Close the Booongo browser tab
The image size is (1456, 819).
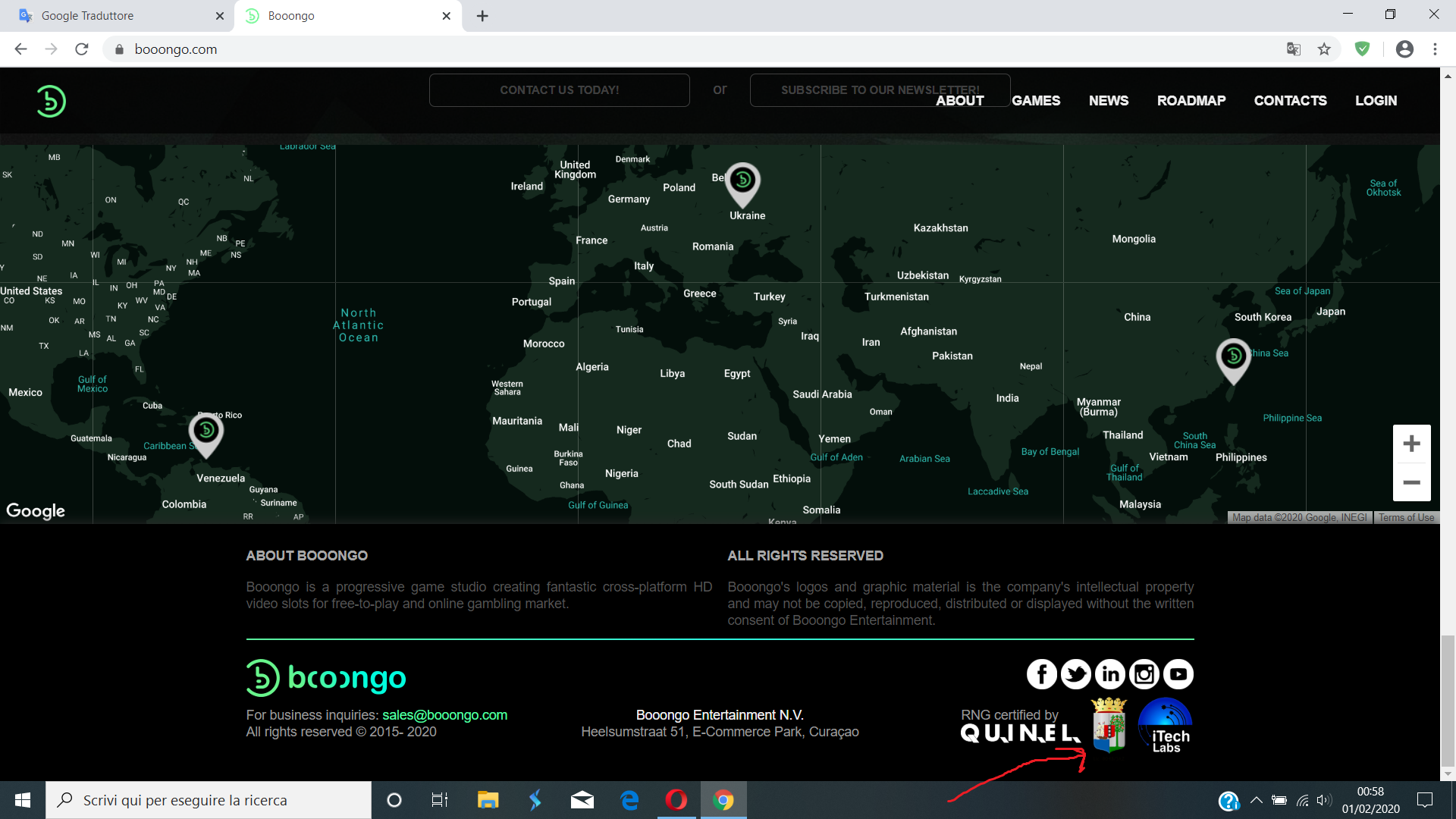pos(447,16)
